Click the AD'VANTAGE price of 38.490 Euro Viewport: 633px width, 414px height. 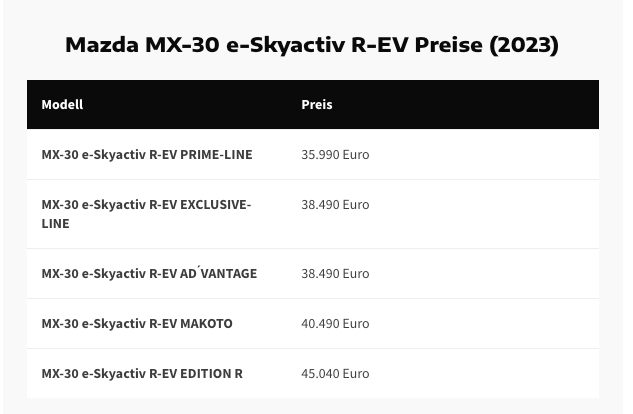coord(335,274)
